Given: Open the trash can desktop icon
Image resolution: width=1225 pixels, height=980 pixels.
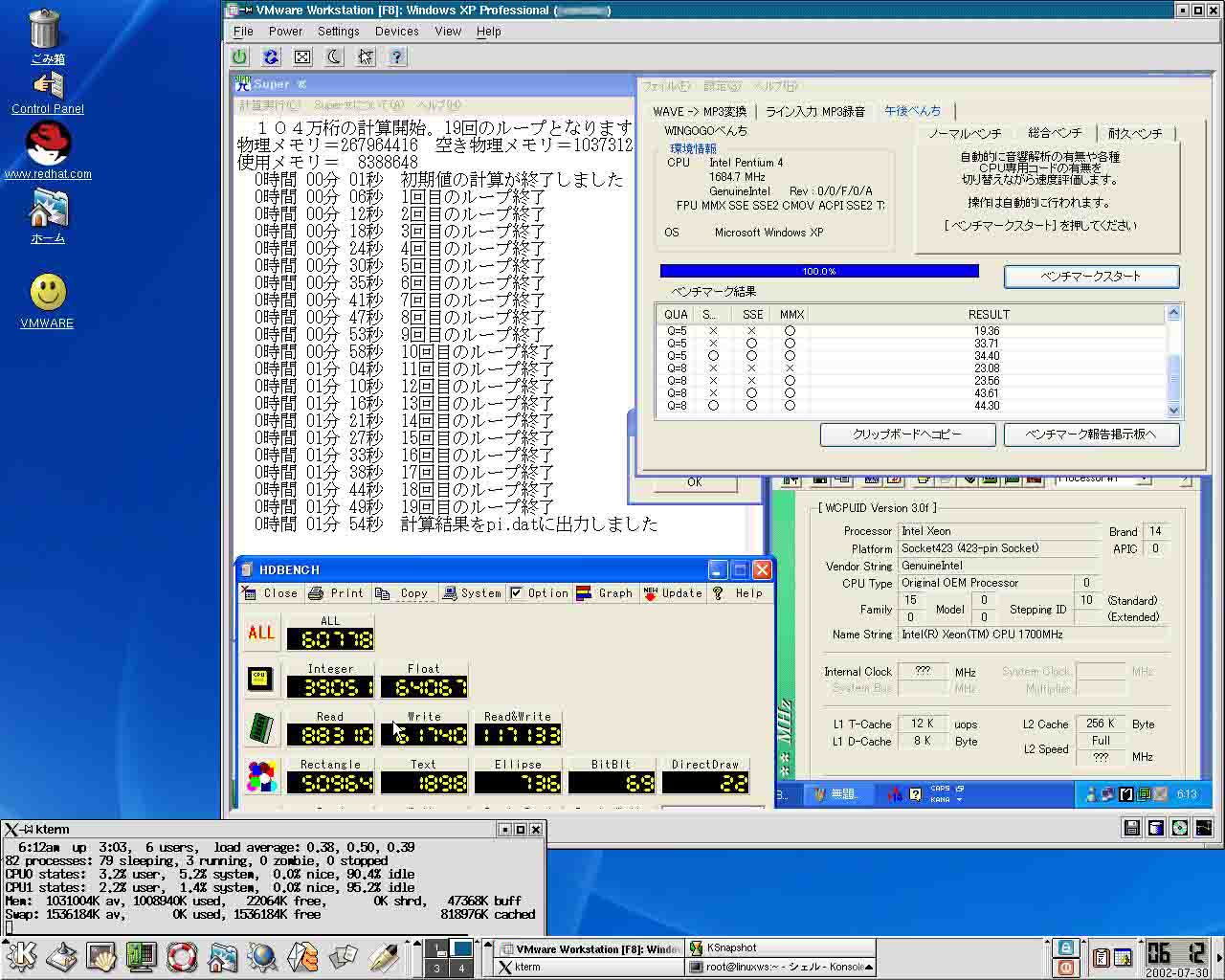Looking at the screenshot, I should [x=46, y=35].
